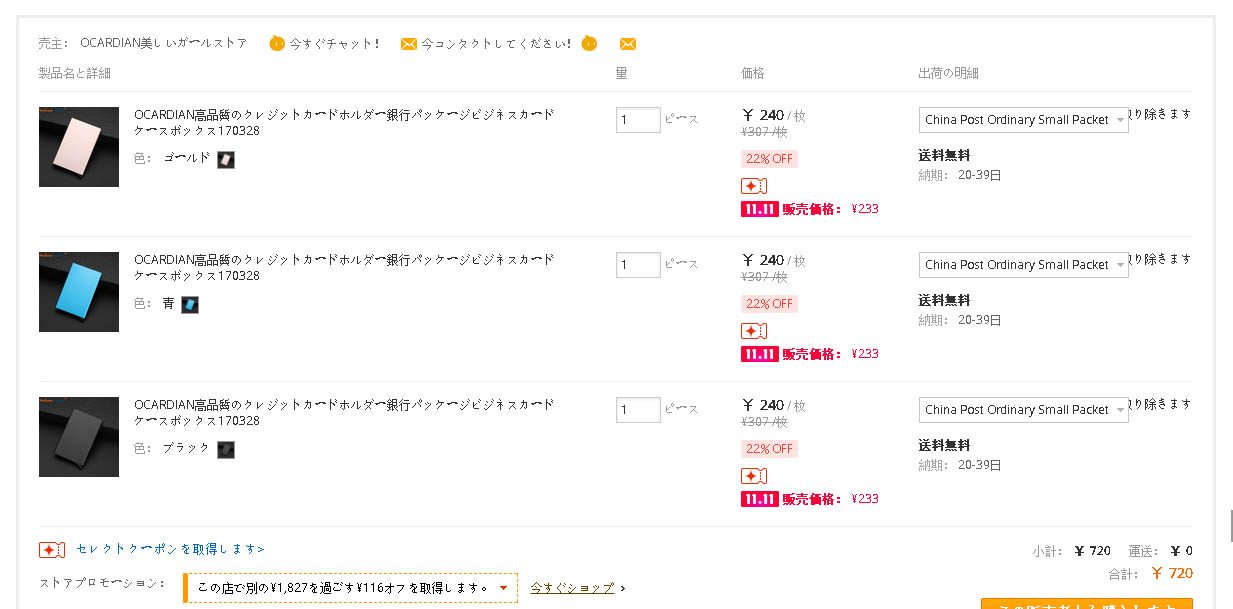This screenshot has width=1233, height=609.
Task: Click the coupon icon under the black item price
Action: tap(754, 476)
